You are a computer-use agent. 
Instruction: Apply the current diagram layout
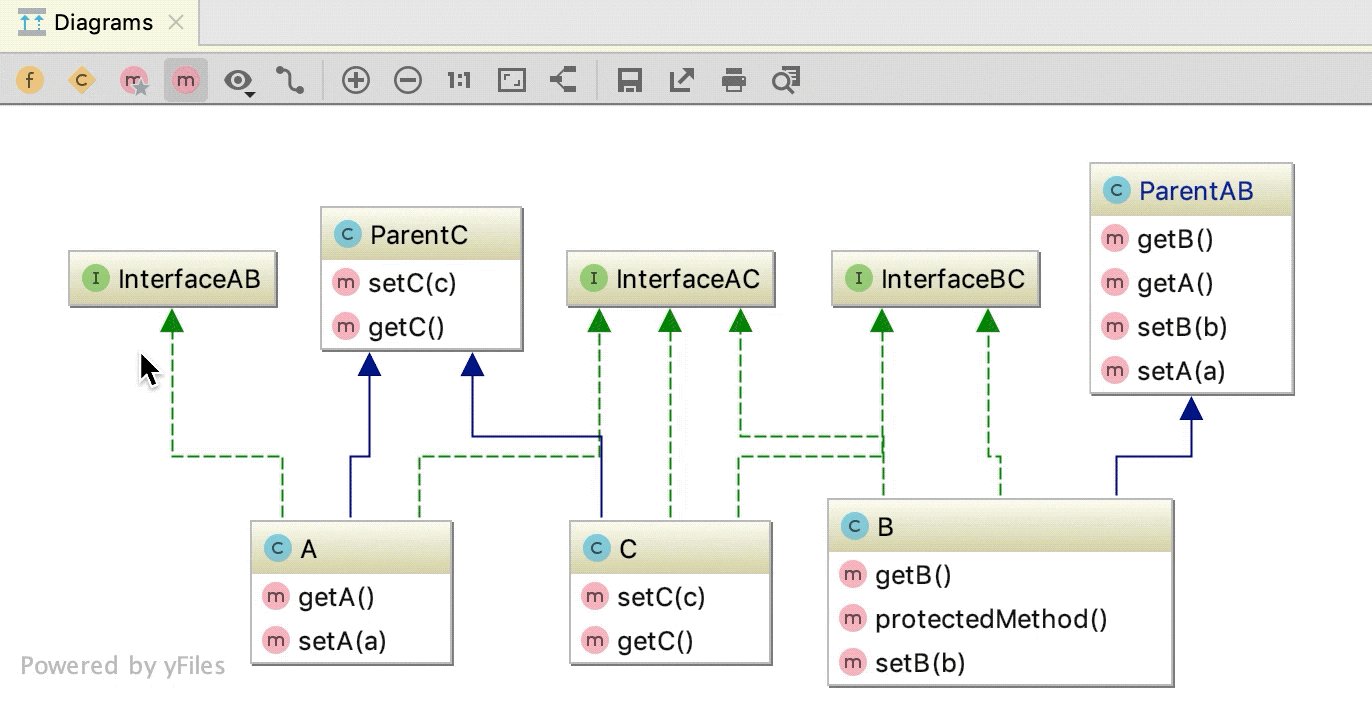[x=562, y=79]
